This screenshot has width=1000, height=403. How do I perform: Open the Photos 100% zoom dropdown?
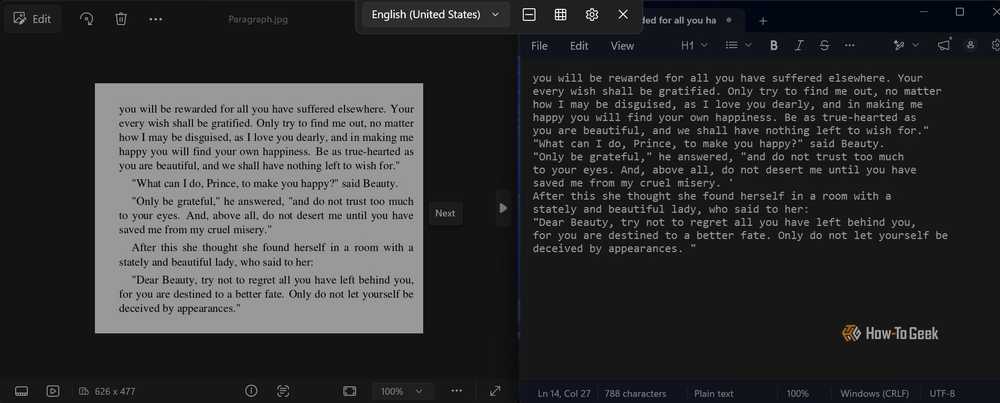point(402,392)
